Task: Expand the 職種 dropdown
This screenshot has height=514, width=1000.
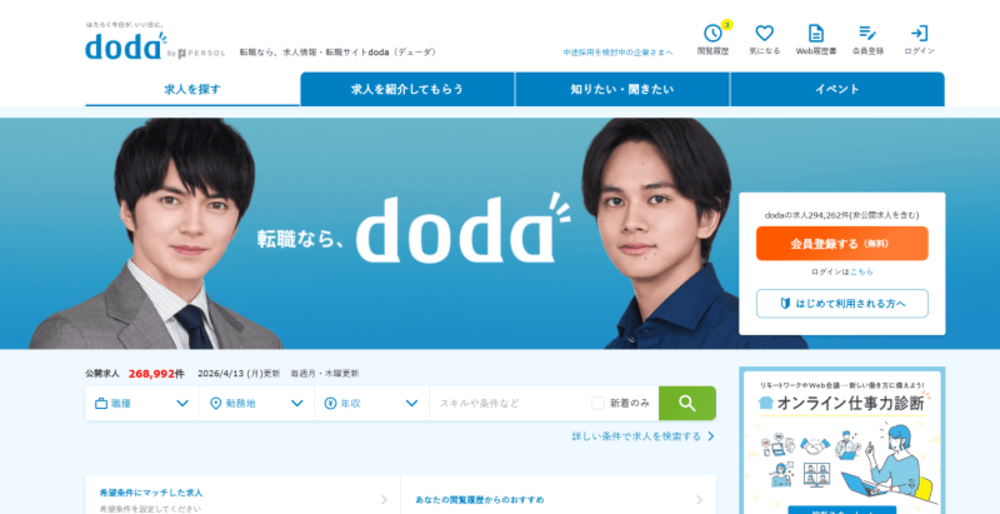Action: (x=142, y=403)
